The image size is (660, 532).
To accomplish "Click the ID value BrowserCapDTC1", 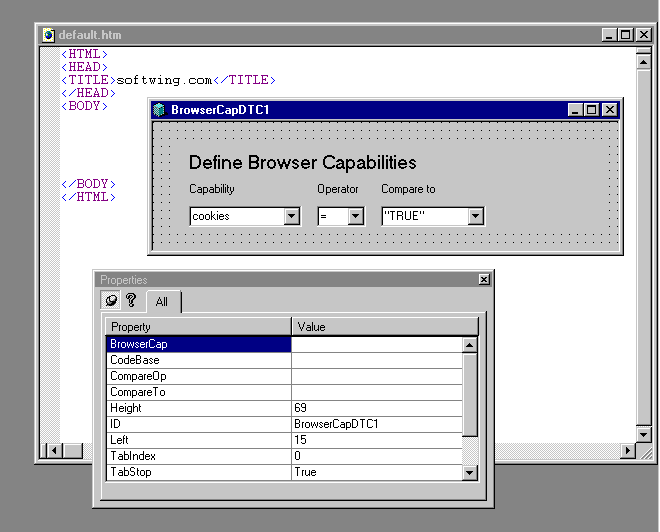I will 376,424.
